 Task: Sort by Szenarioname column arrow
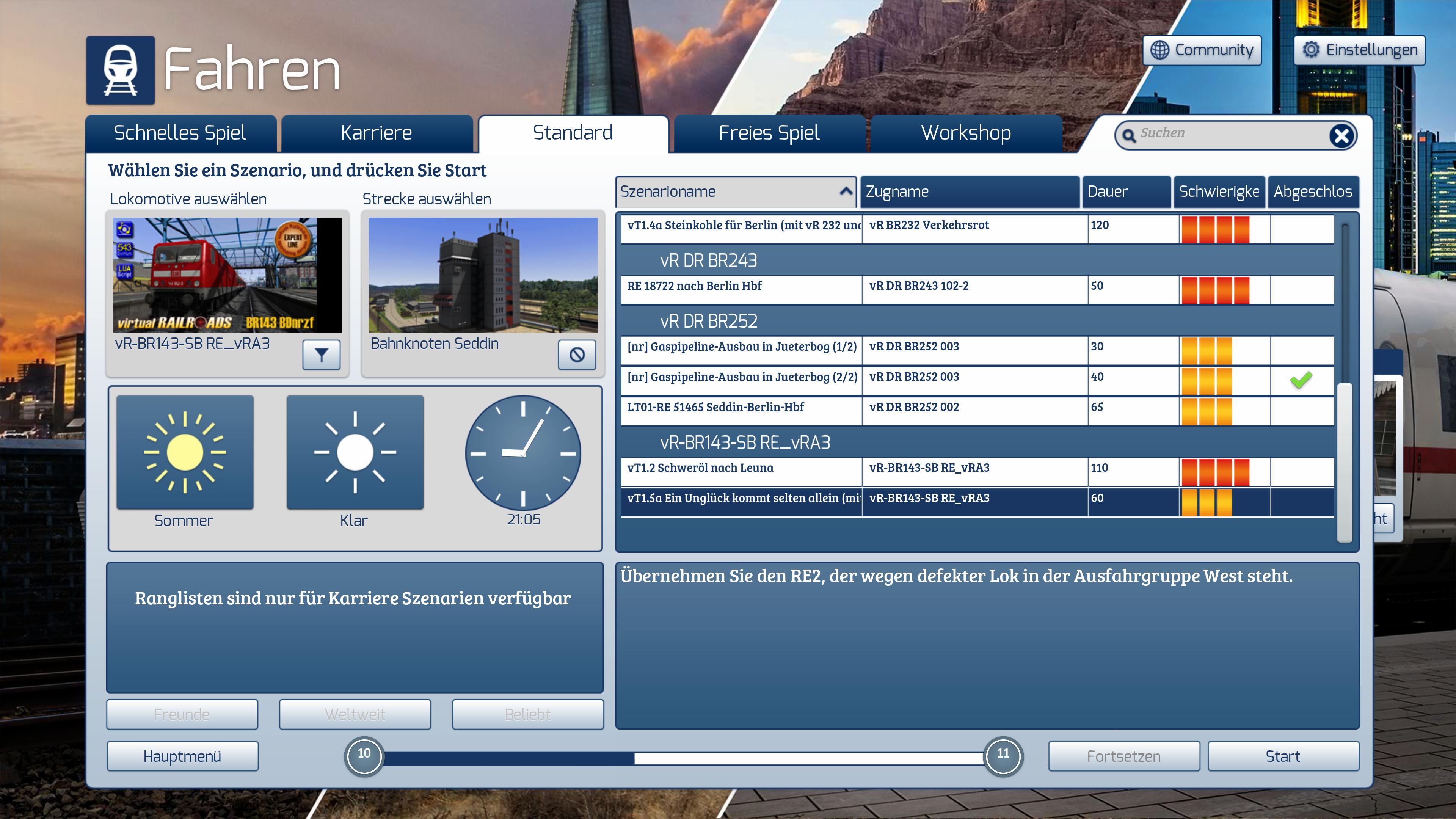click(x=846, y=191)
